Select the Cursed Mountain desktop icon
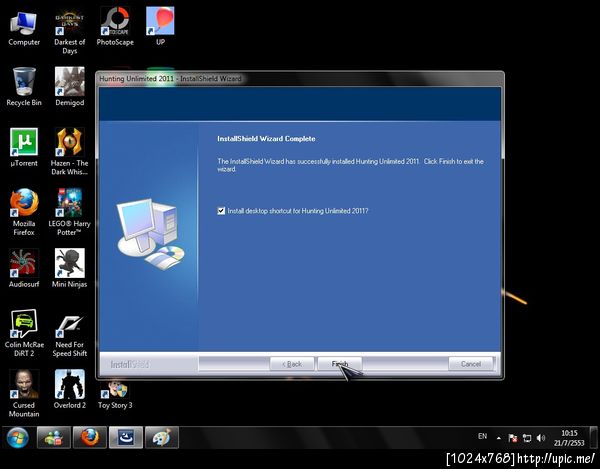 (24, 394)
